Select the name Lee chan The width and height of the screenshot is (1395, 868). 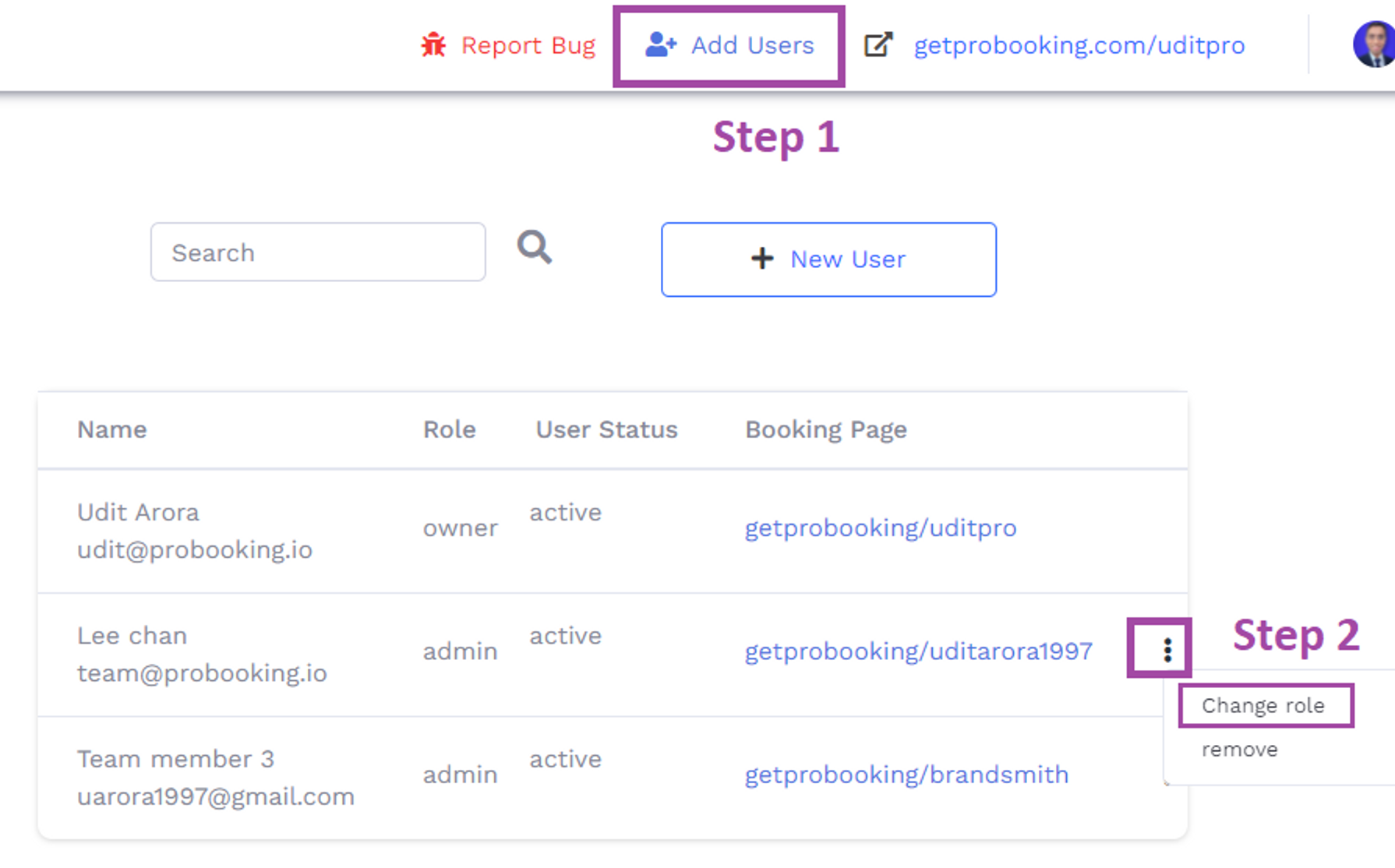(132, 635)
